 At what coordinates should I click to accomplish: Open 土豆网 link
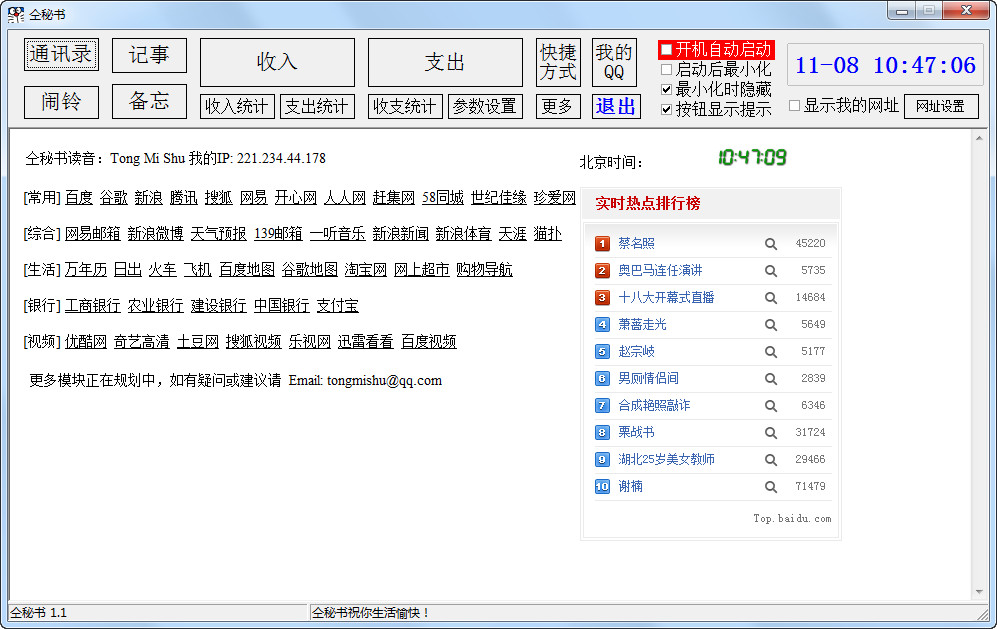(x=198, y=342)
